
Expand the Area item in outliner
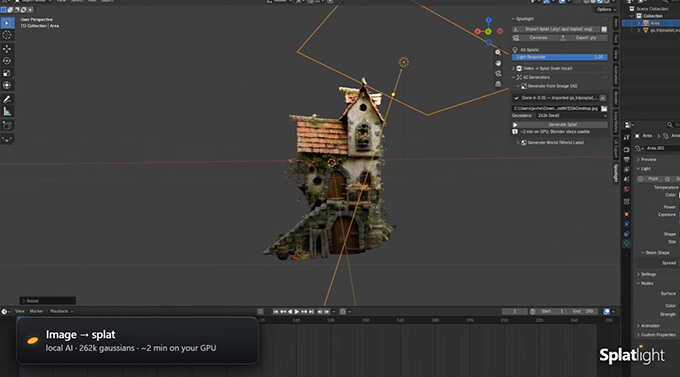tap(638, 23)
